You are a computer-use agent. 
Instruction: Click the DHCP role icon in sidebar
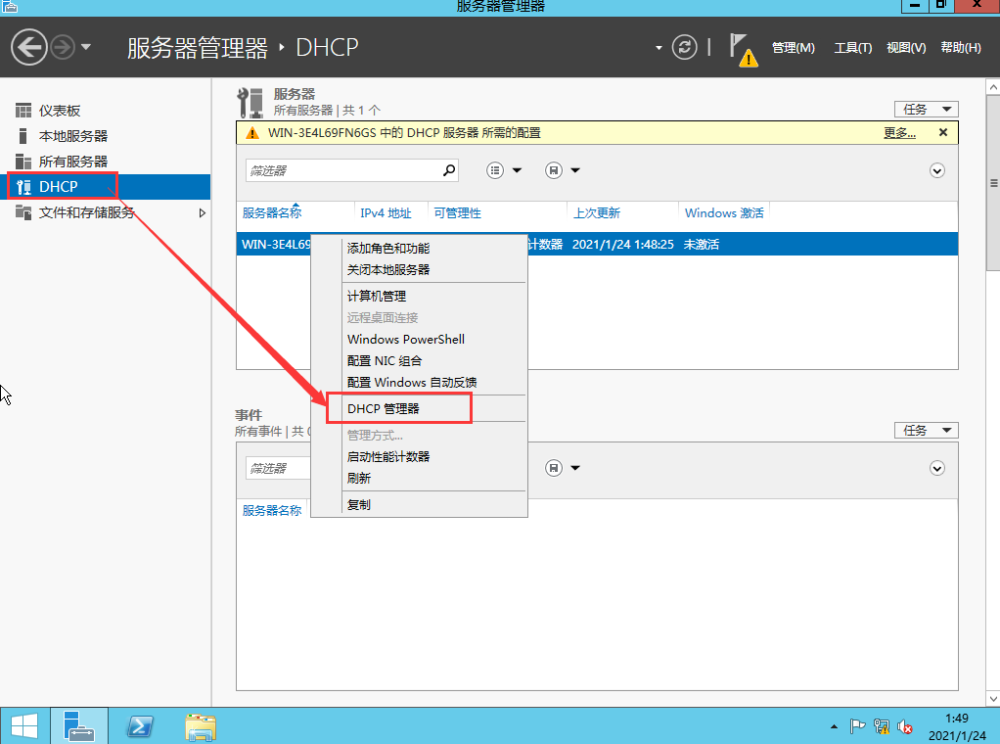point(24,187)
